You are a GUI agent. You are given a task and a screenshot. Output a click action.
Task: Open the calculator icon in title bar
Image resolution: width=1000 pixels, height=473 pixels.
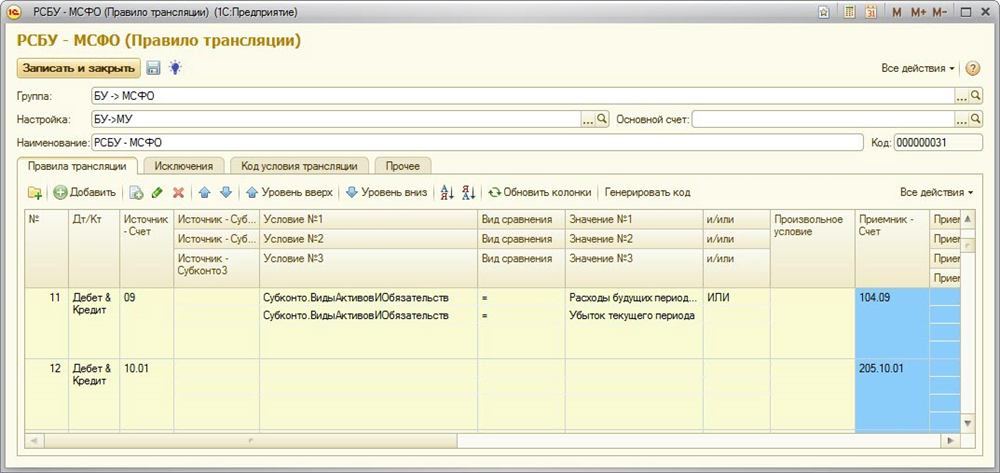pyautogui.click(x=849, y=12)
